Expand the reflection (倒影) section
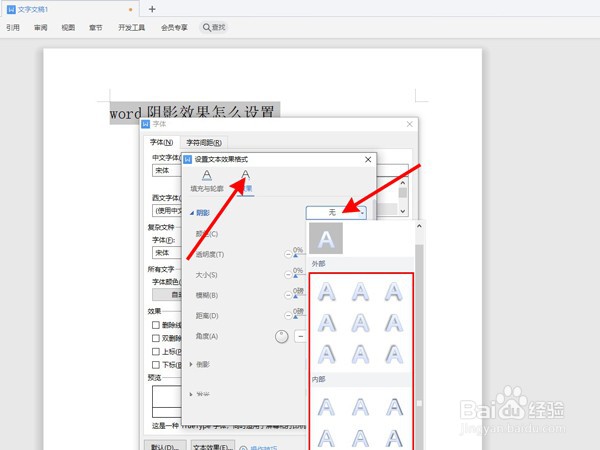The width and height of the screenshot is (600, 450). tap(191, 364)
